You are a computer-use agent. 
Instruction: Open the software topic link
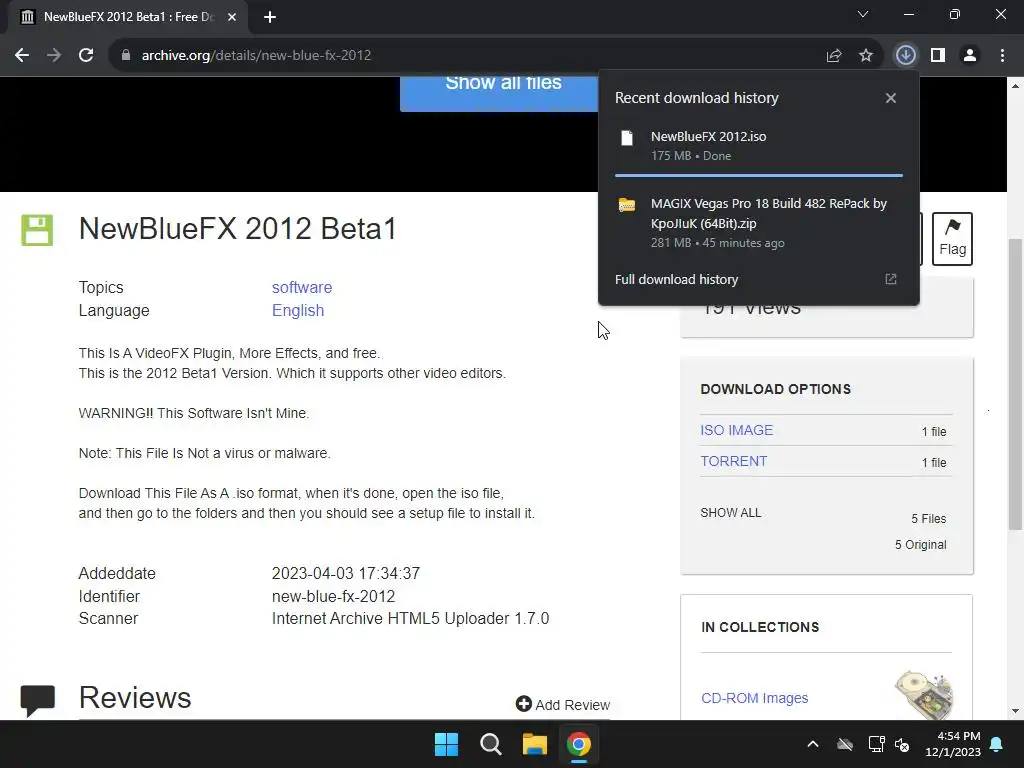(x=302, y=287)
